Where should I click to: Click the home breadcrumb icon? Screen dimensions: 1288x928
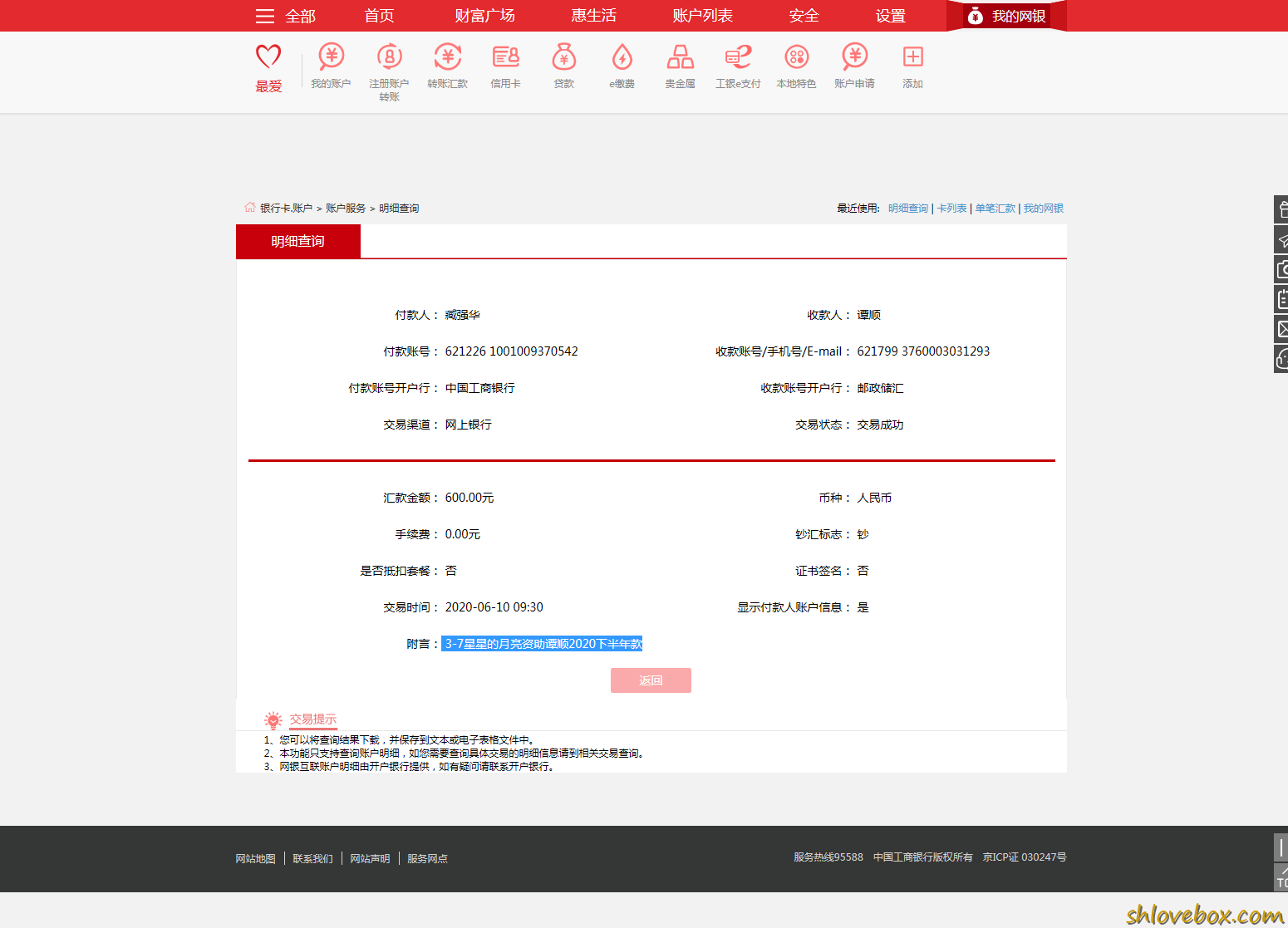pyautogui.click(x=250, y=207)
